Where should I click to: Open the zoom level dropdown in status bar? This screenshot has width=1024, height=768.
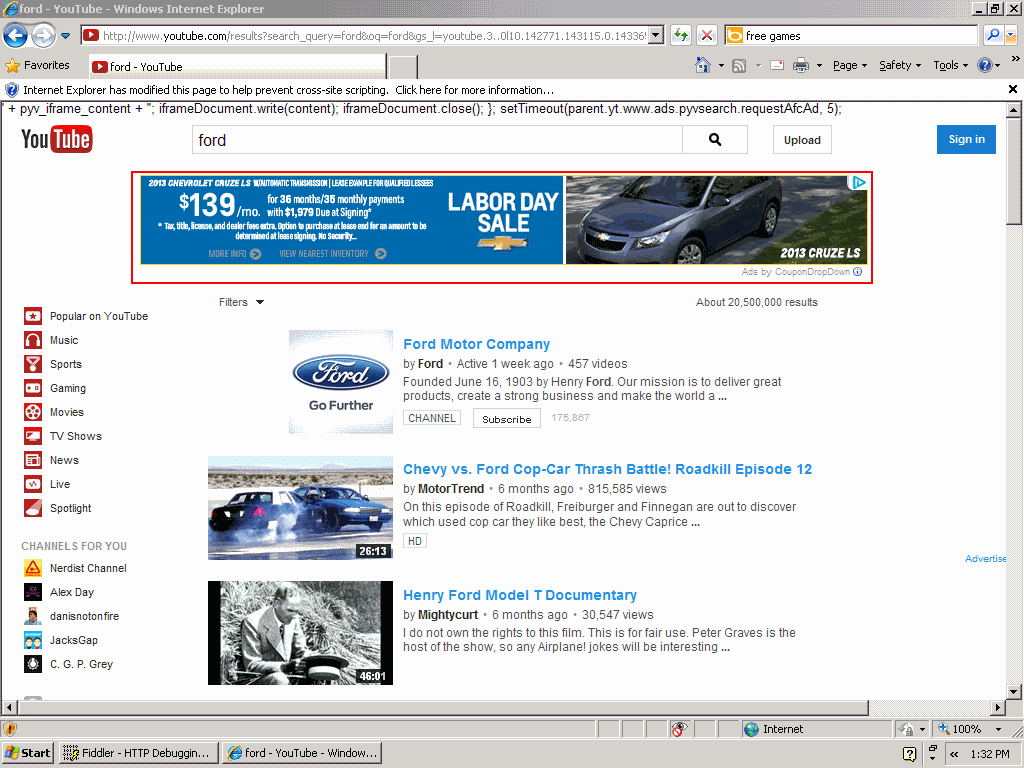coord(998,729)
